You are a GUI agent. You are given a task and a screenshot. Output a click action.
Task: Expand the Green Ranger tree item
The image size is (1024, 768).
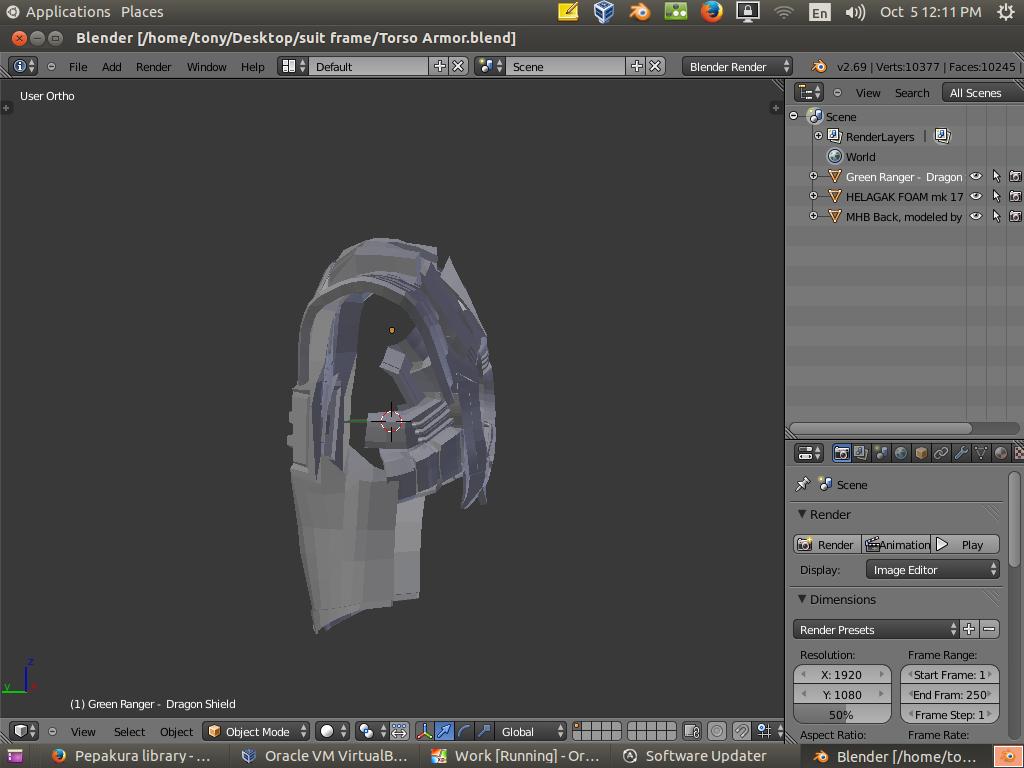(x=813, y=176)
